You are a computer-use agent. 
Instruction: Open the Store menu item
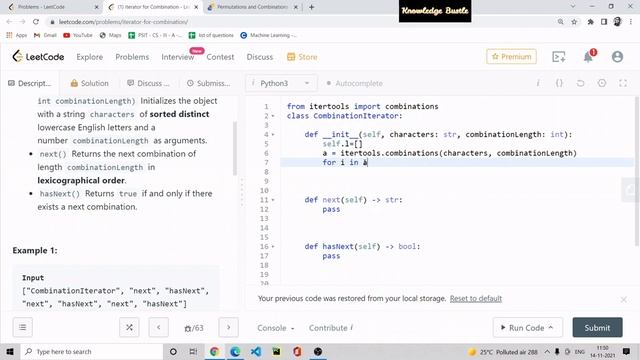tap(302, 57)
